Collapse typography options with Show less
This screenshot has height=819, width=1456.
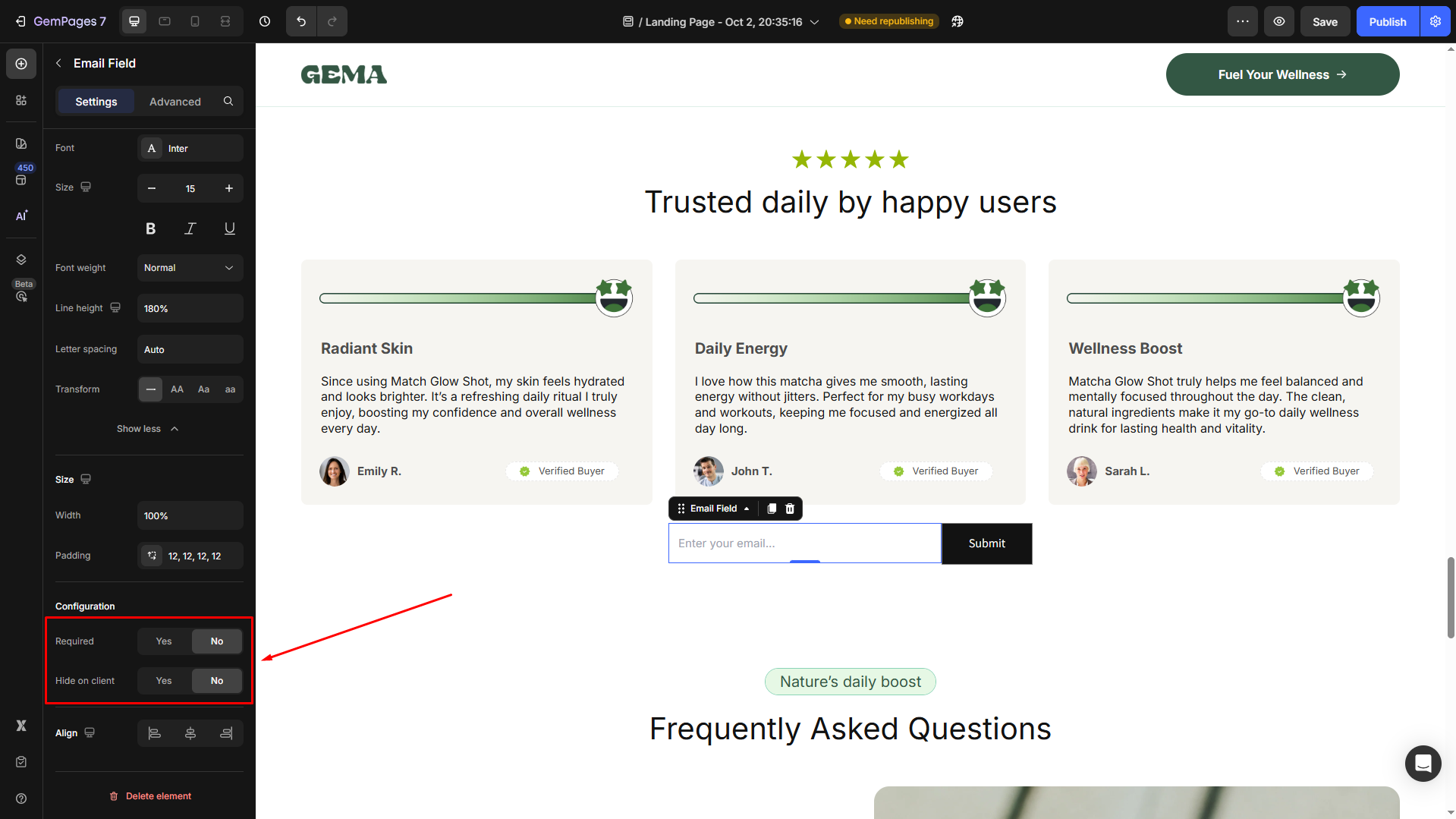148,429
